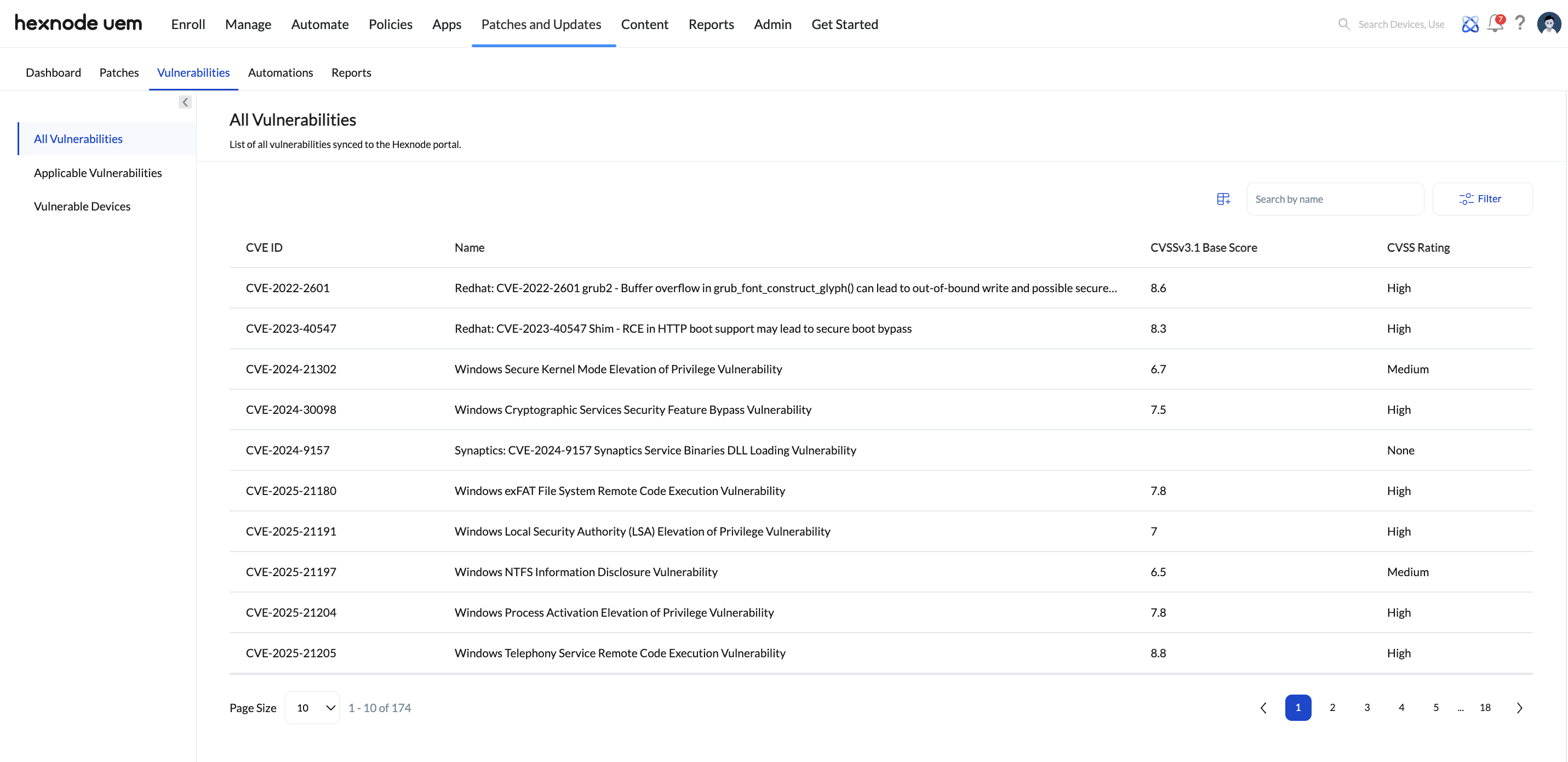1568x762 pixels.
Task: Click the Name column header
Action: click(x=470, y=248)
